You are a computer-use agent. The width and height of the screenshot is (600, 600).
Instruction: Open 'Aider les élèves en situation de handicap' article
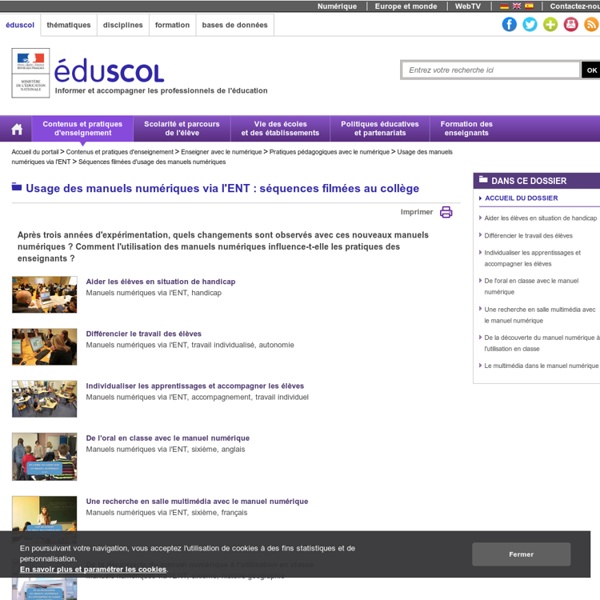coord(160,282)
